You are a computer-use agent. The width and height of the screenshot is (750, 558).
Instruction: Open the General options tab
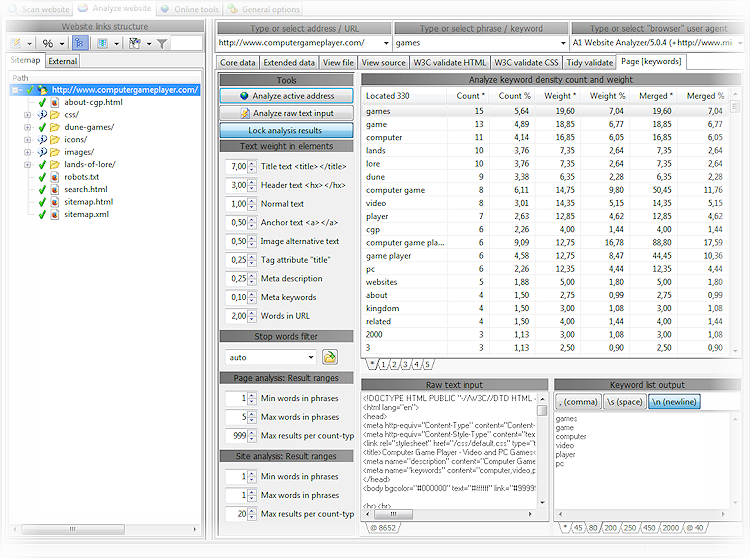pyautogui.click(x=264, y=9)
